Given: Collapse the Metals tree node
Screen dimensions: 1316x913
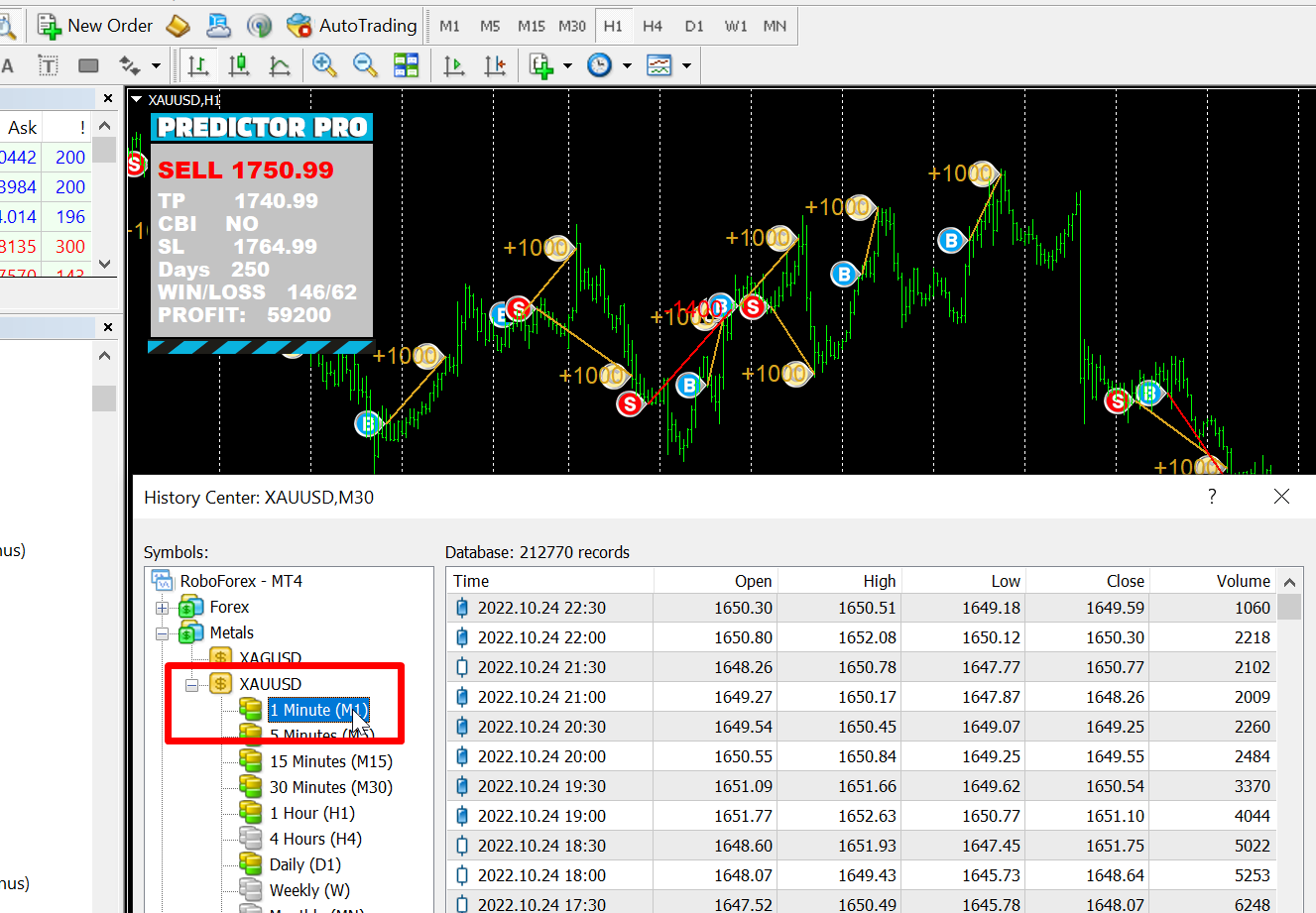Looking at the screenshot, I should pyautogui.click(x=163, y=633).
